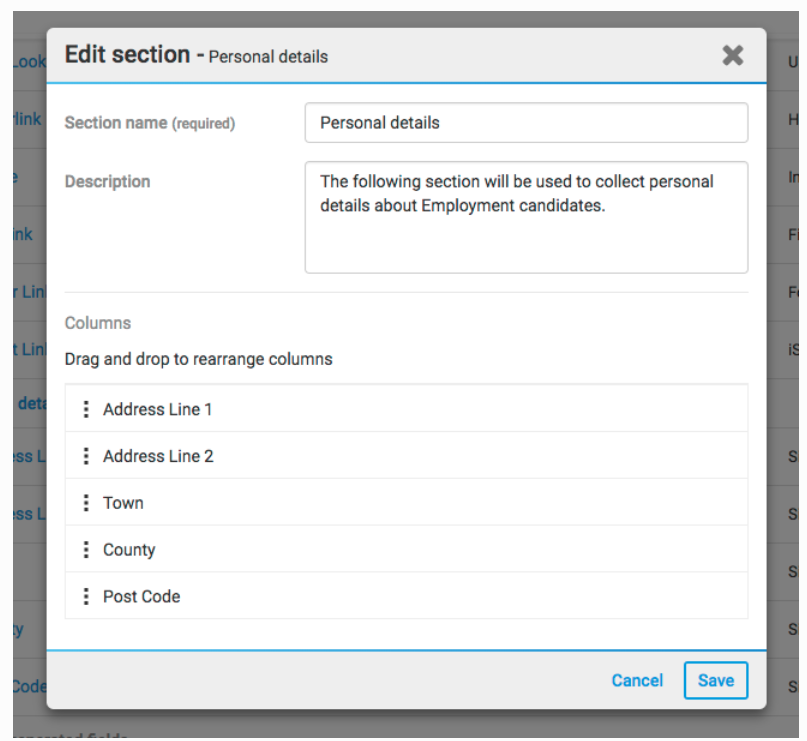Screen dimensions: 807x741
Task: Click the Post Code drag handle
Action: [86, 597]
